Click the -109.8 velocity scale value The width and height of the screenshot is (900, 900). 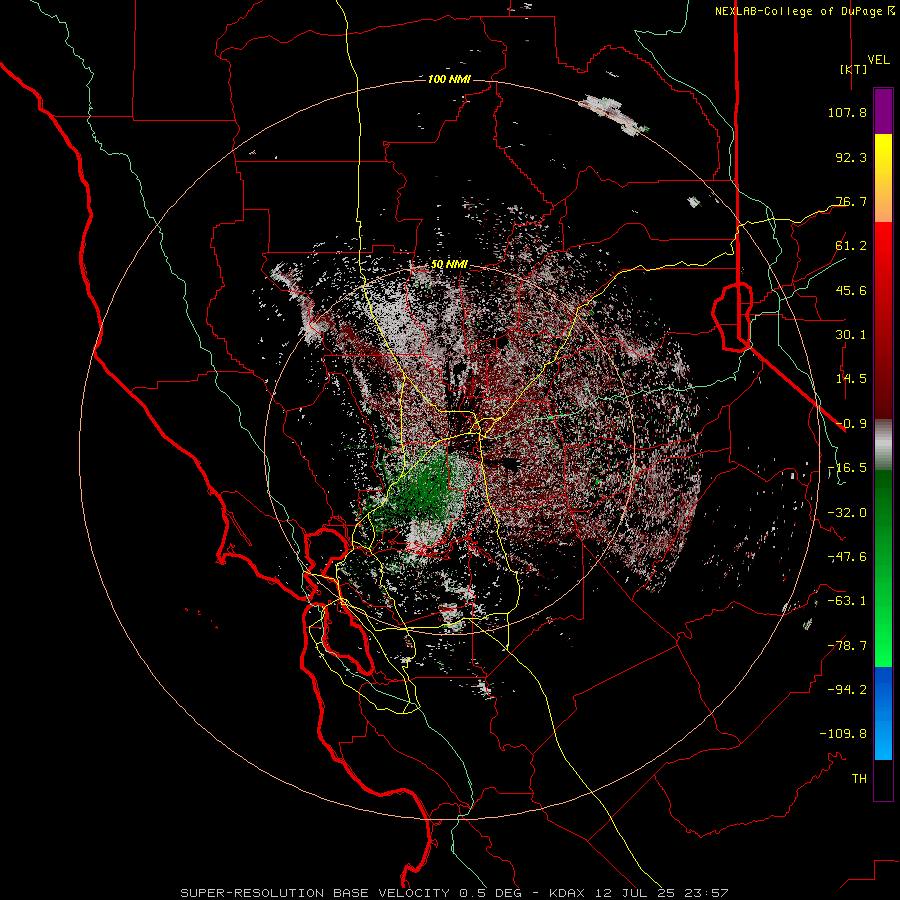[844, 734]
